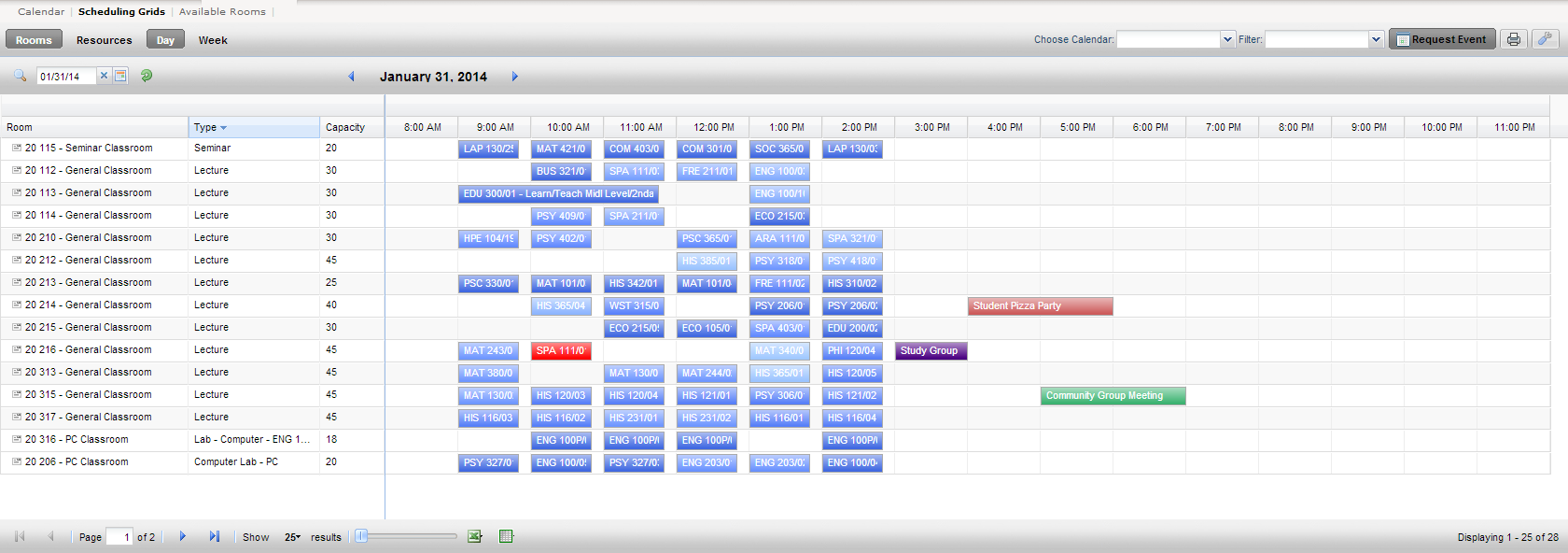Click room icon for 20 113 General Classroom
Viewport: 1568px width, 553px height.
[17, 192]
